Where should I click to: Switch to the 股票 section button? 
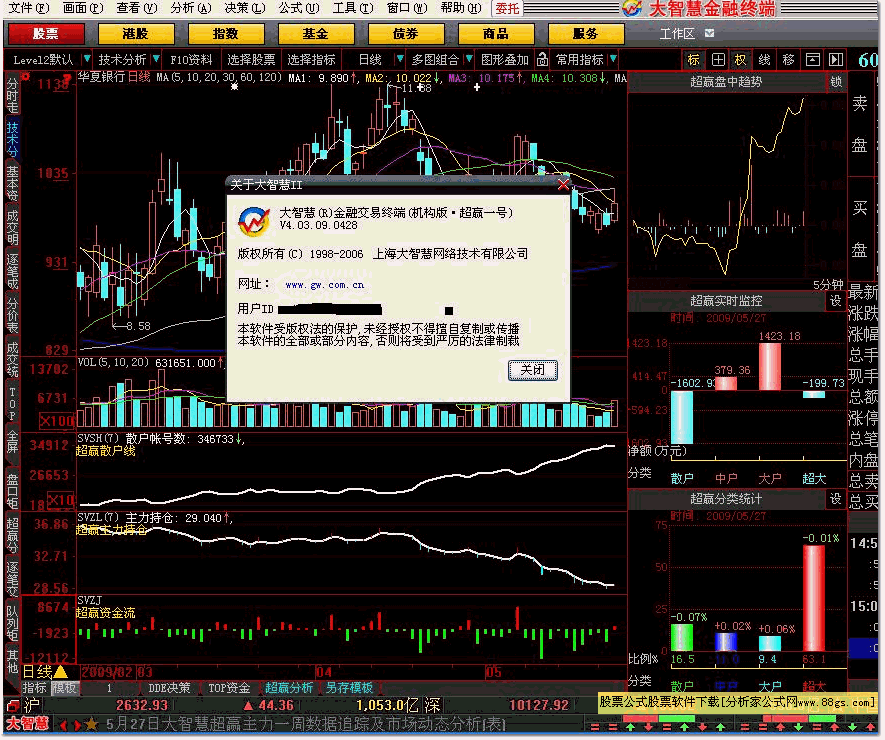point(46,34)
